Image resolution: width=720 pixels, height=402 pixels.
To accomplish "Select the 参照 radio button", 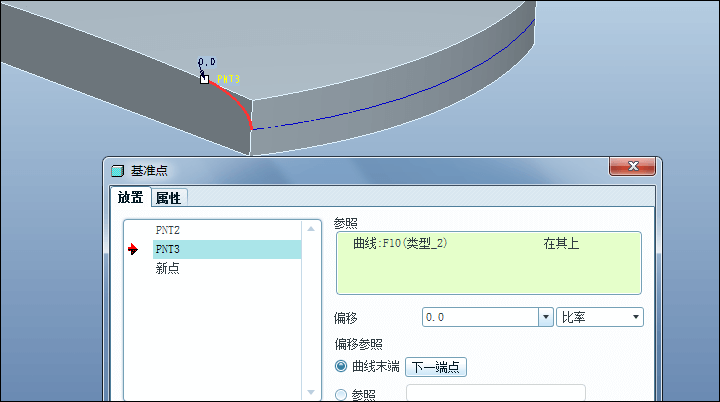I will 341,395.
